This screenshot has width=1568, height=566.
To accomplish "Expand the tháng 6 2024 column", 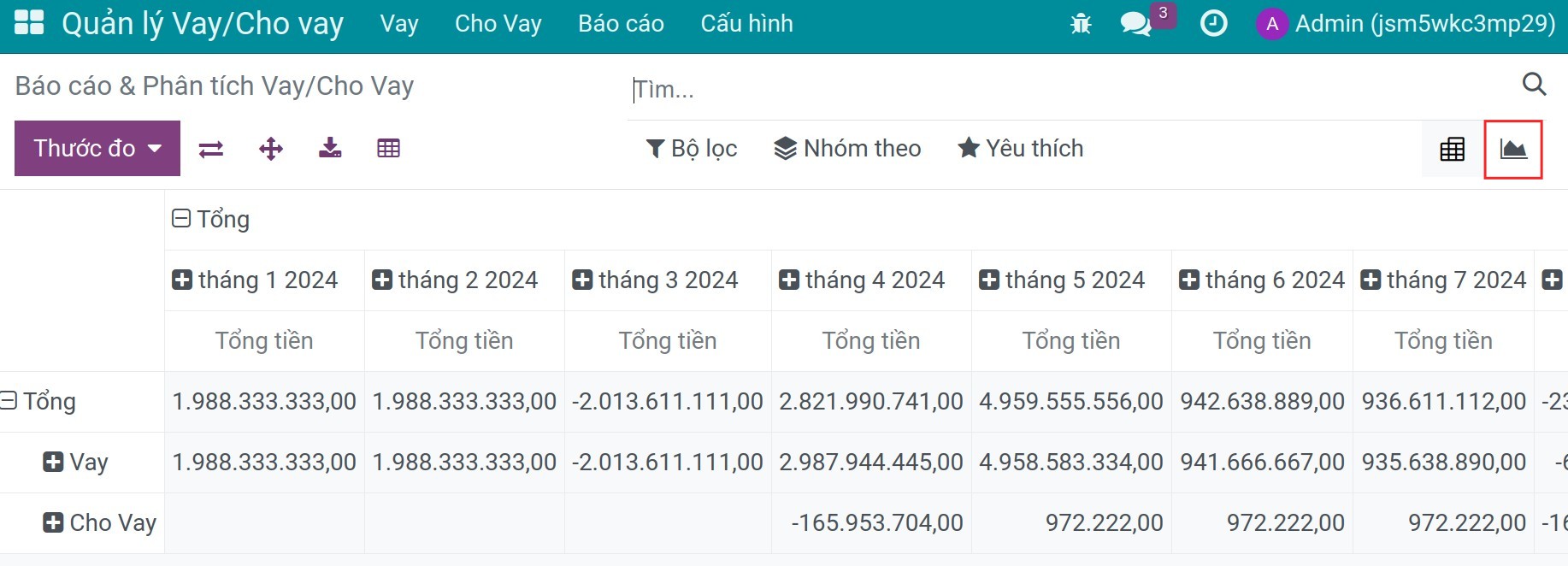I will click(1262, 280).
